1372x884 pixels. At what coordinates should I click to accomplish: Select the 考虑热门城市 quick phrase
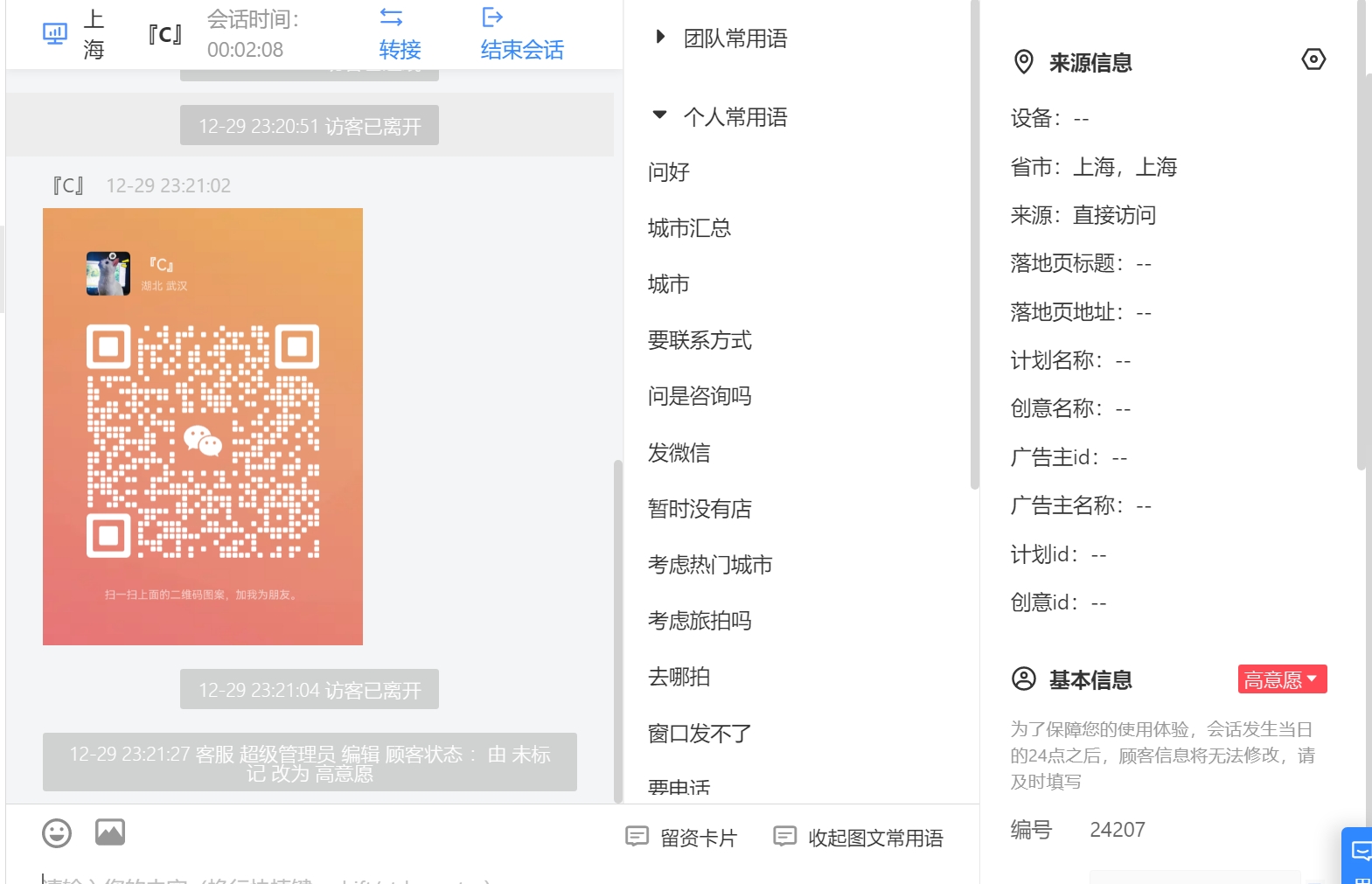click(710, 565)
